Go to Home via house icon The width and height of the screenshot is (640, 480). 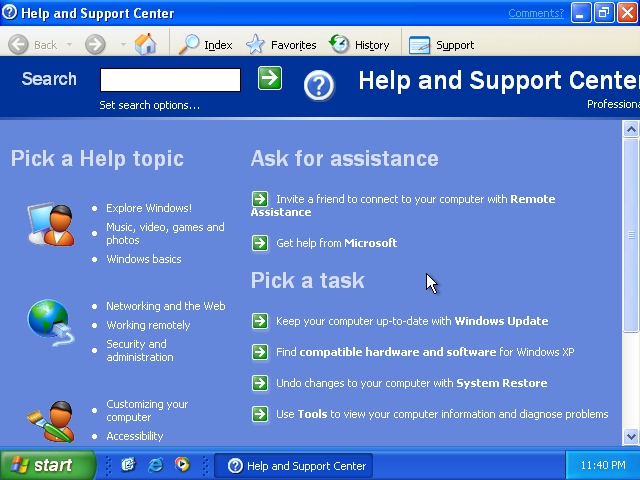tap(145, 44)
